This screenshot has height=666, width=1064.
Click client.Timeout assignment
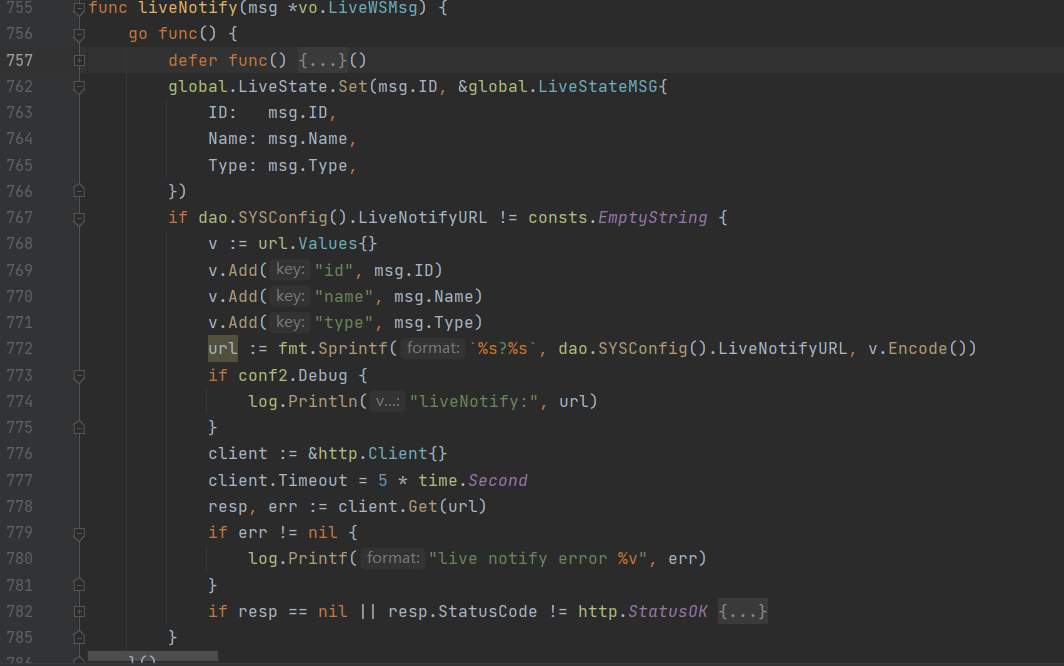(278, 481)
